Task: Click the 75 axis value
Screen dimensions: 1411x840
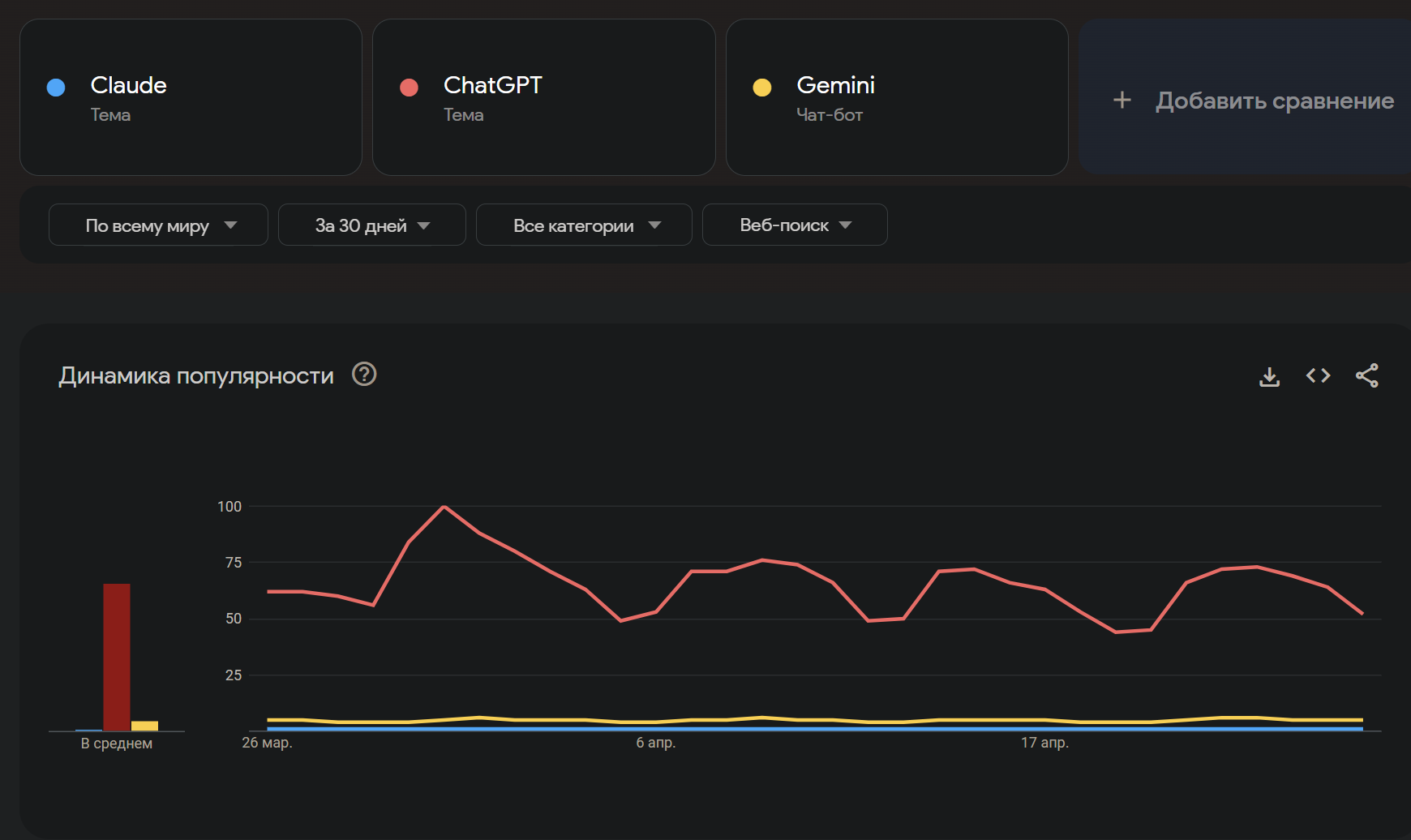Action: point(234,563)
